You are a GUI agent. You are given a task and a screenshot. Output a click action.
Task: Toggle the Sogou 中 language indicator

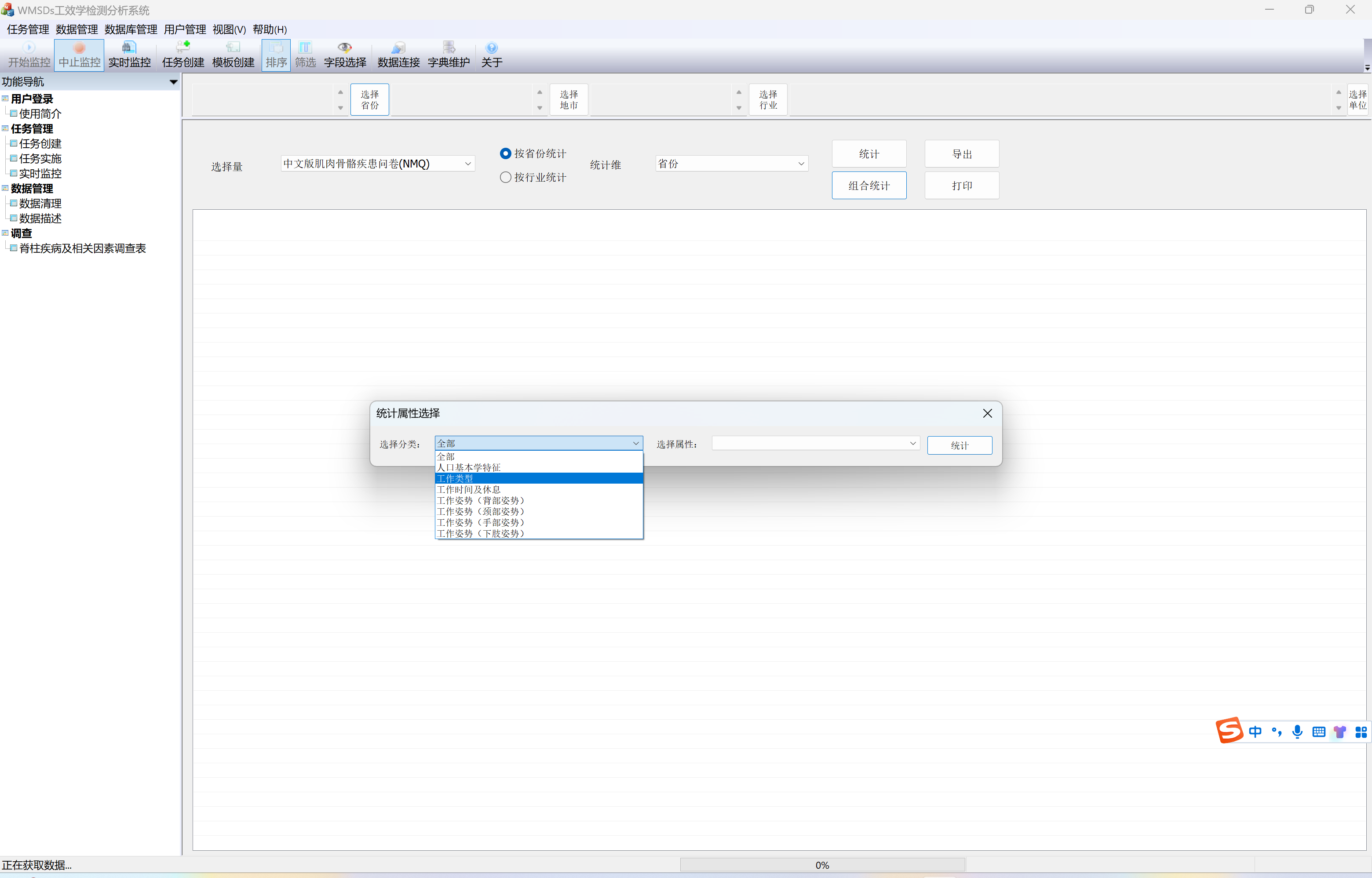[1255, 732]
